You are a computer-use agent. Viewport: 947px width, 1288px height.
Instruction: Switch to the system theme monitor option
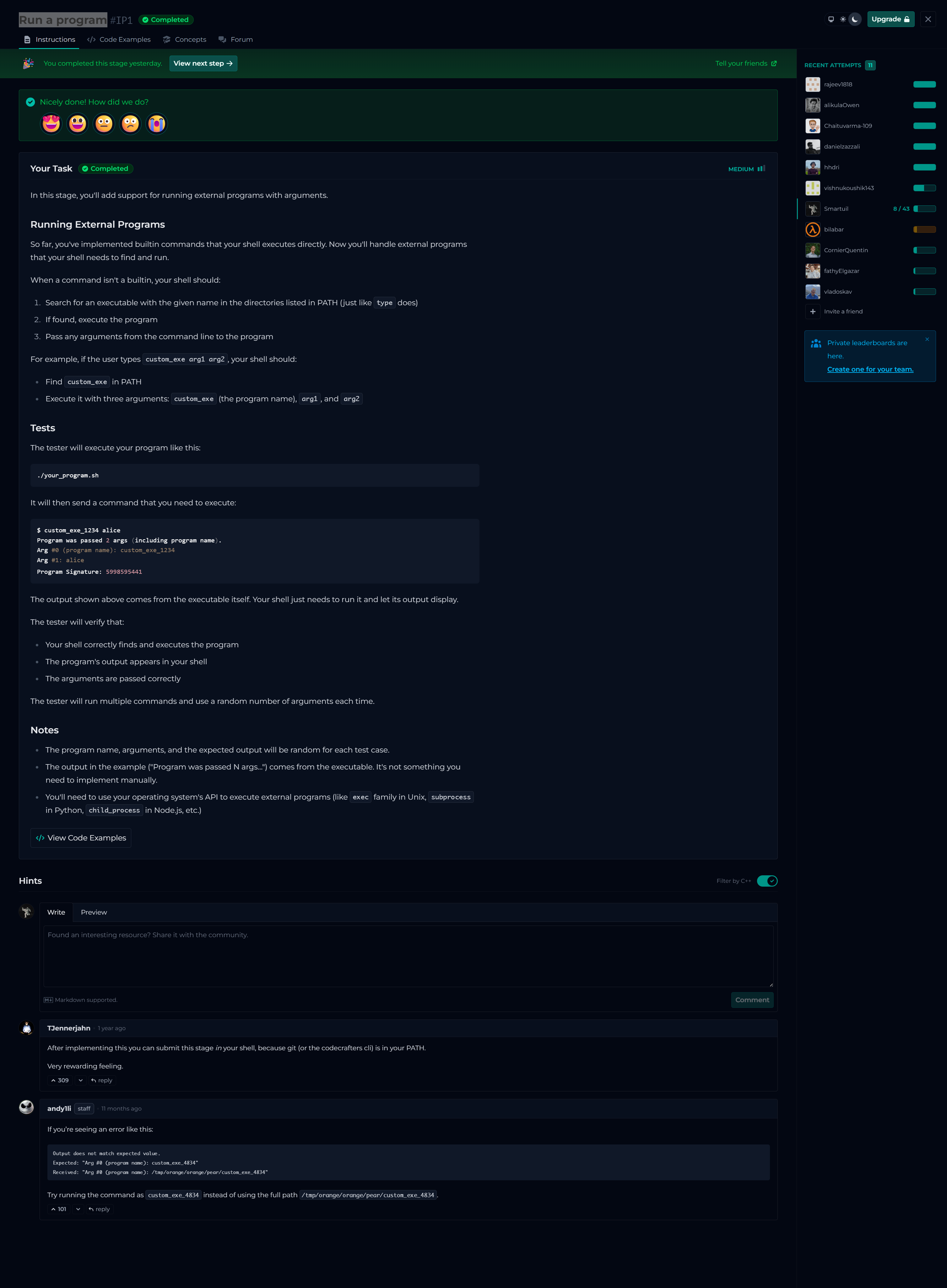coord(831,19)
